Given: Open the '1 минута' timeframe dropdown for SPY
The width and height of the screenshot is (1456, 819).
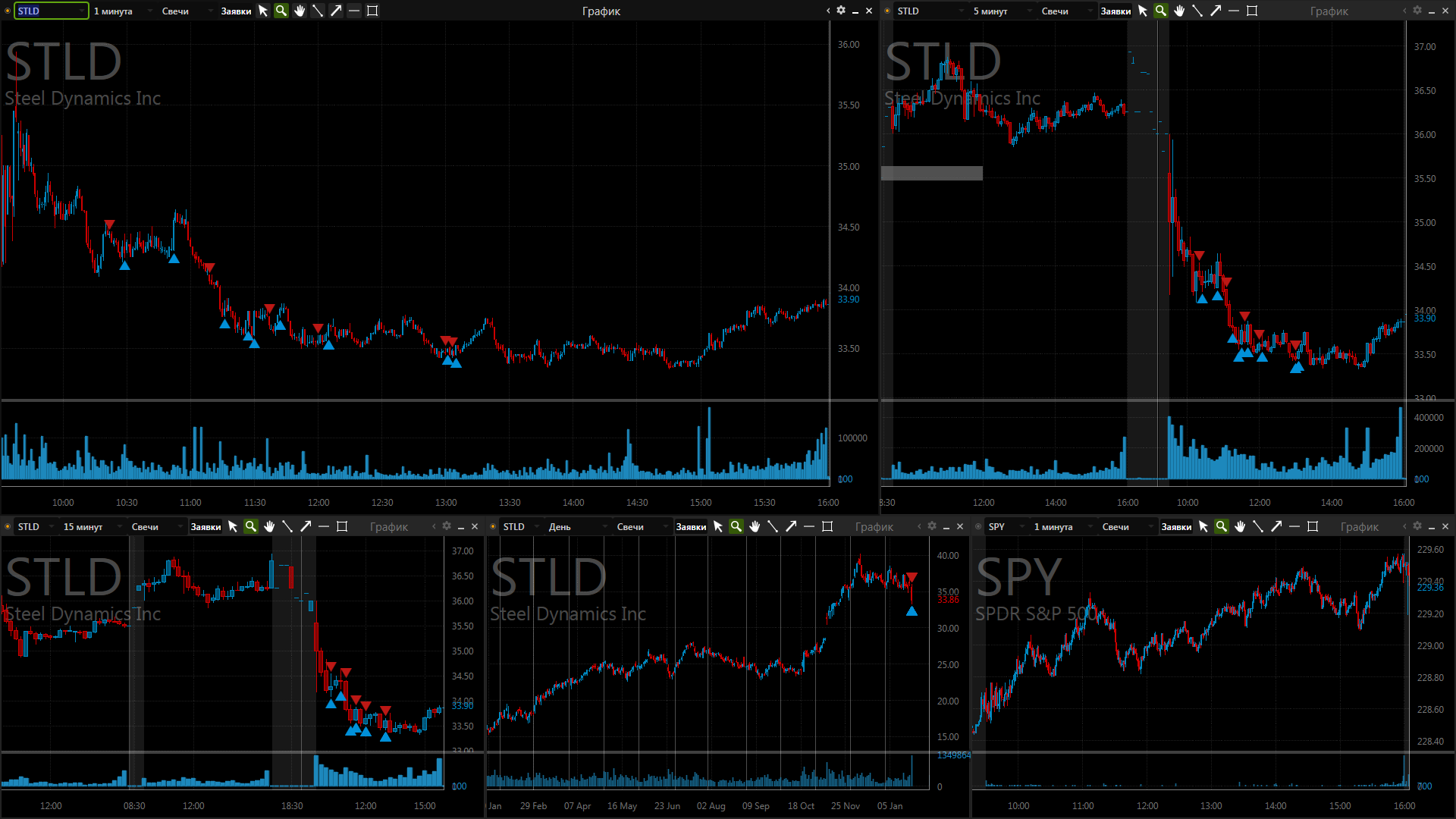Looking at the screenshot, I should [1062, 526].
